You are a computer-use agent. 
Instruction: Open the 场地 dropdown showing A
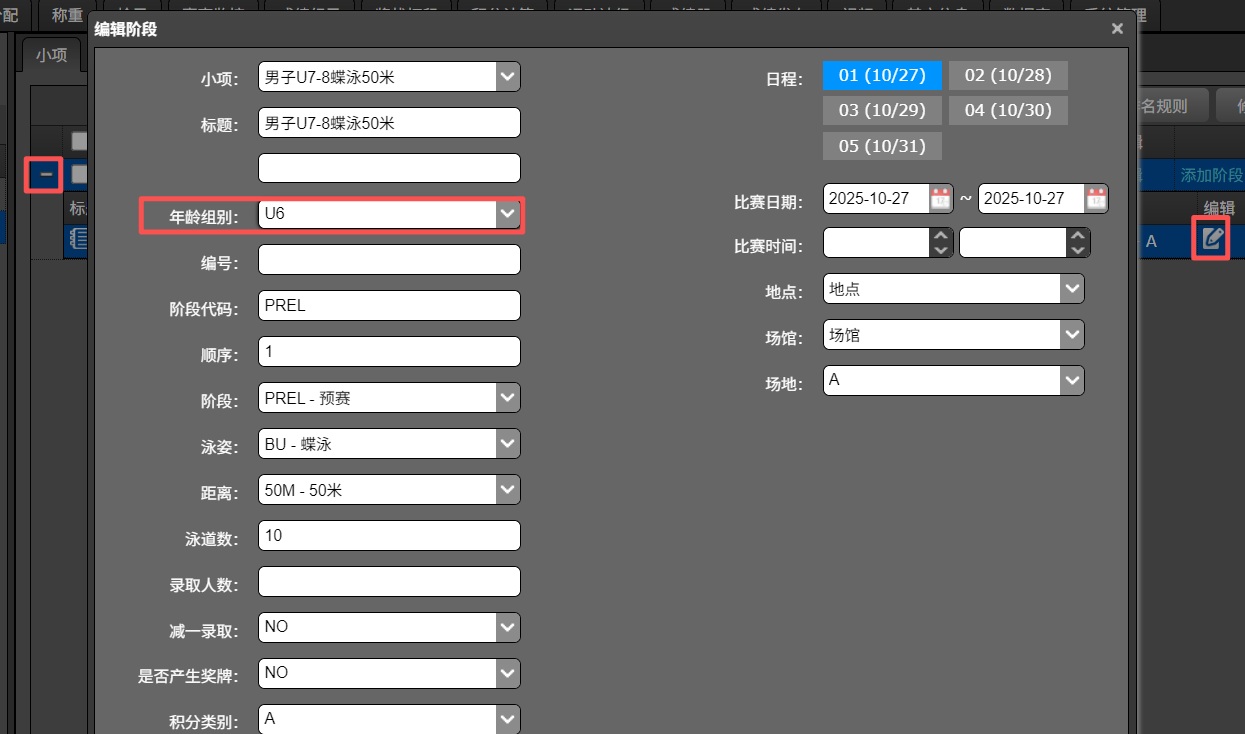pos(1072,380)
